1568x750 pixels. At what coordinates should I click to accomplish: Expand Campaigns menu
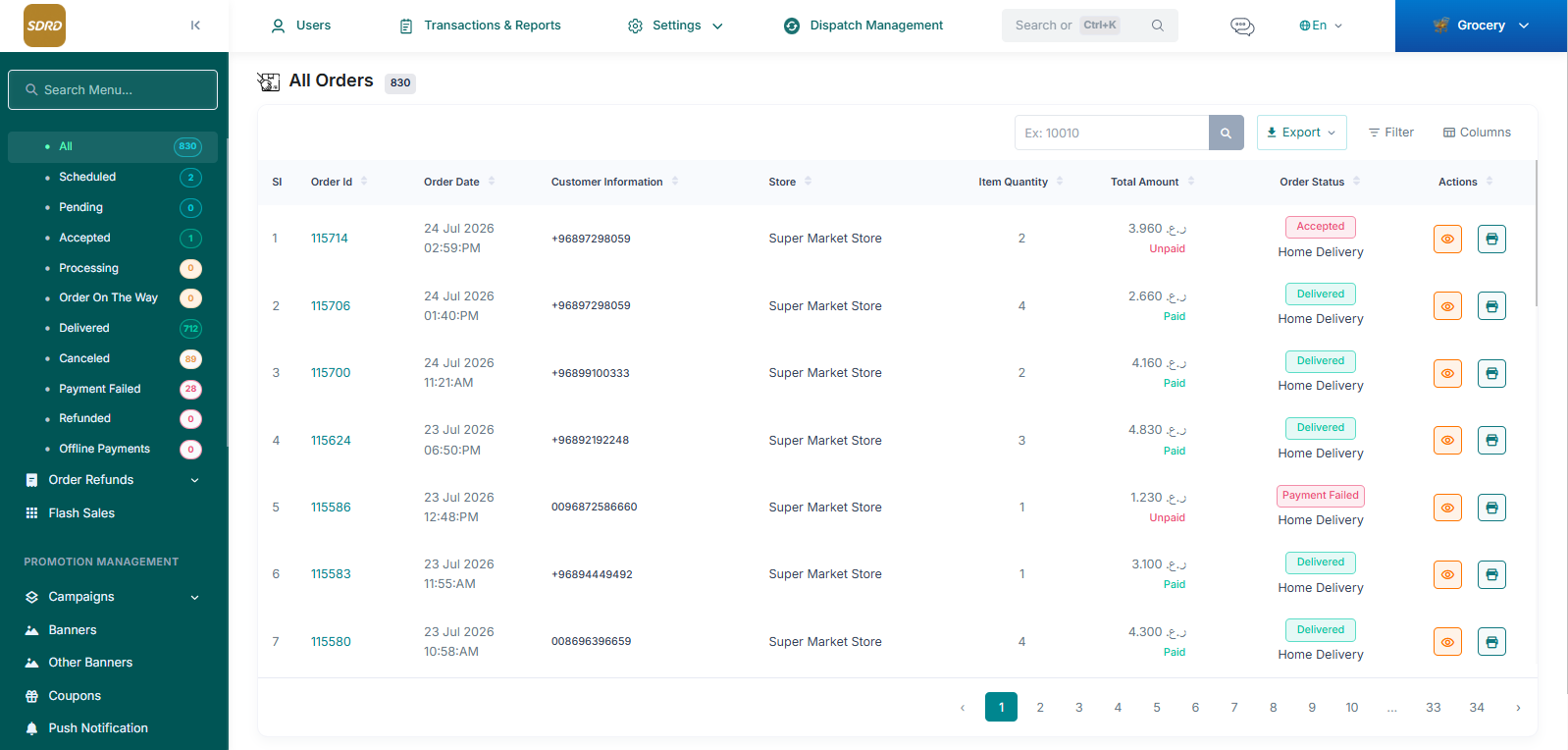point(113,597)
